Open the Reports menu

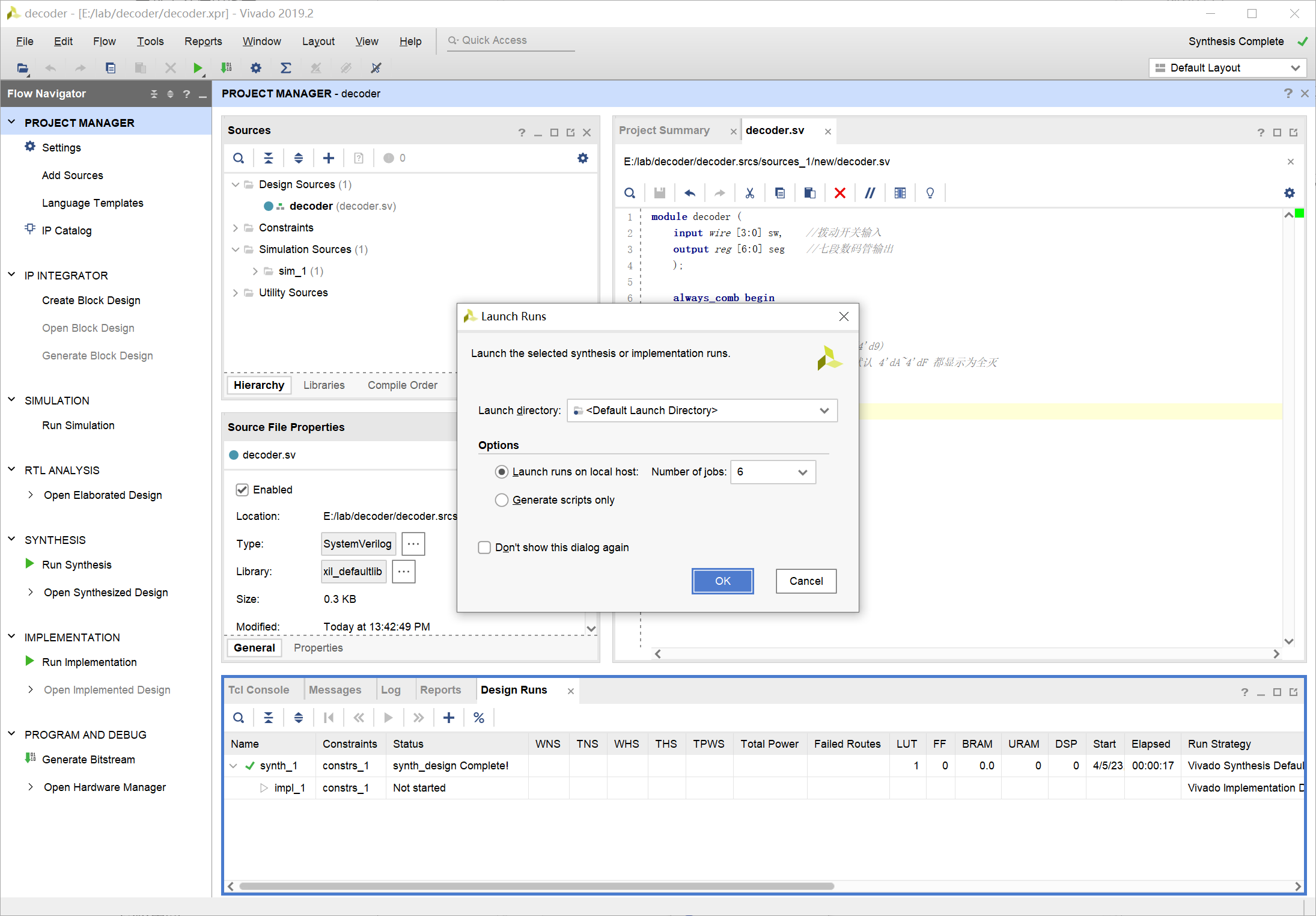coord(203,41)
